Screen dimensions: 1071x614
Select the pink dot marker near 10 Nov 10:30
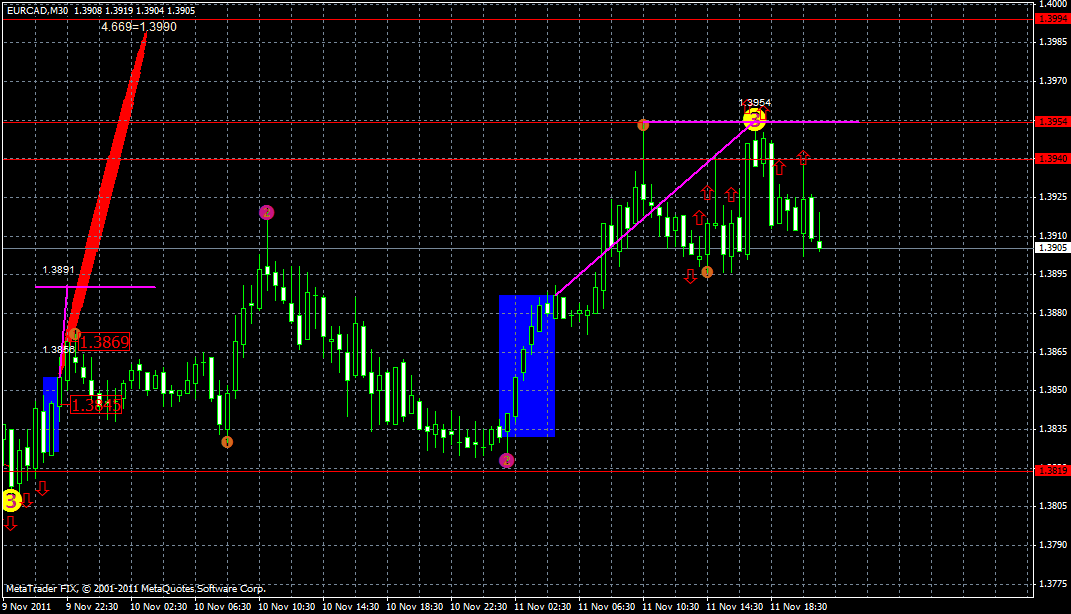[x=267, y=212]
